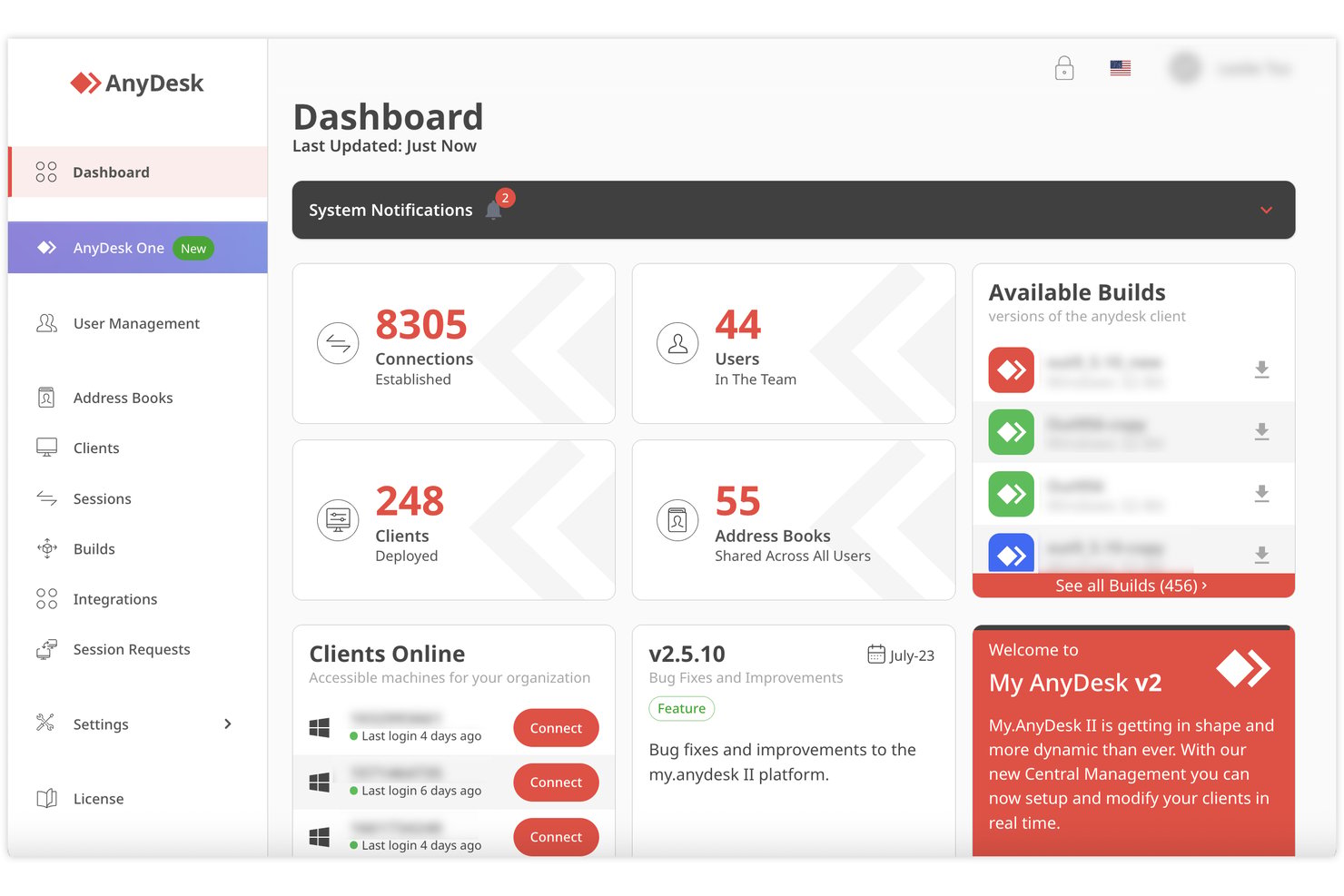1344x896 pixels.
Task: Click See all Builds (456) link
Action: pyautogui.click(x=1132, y=586)
